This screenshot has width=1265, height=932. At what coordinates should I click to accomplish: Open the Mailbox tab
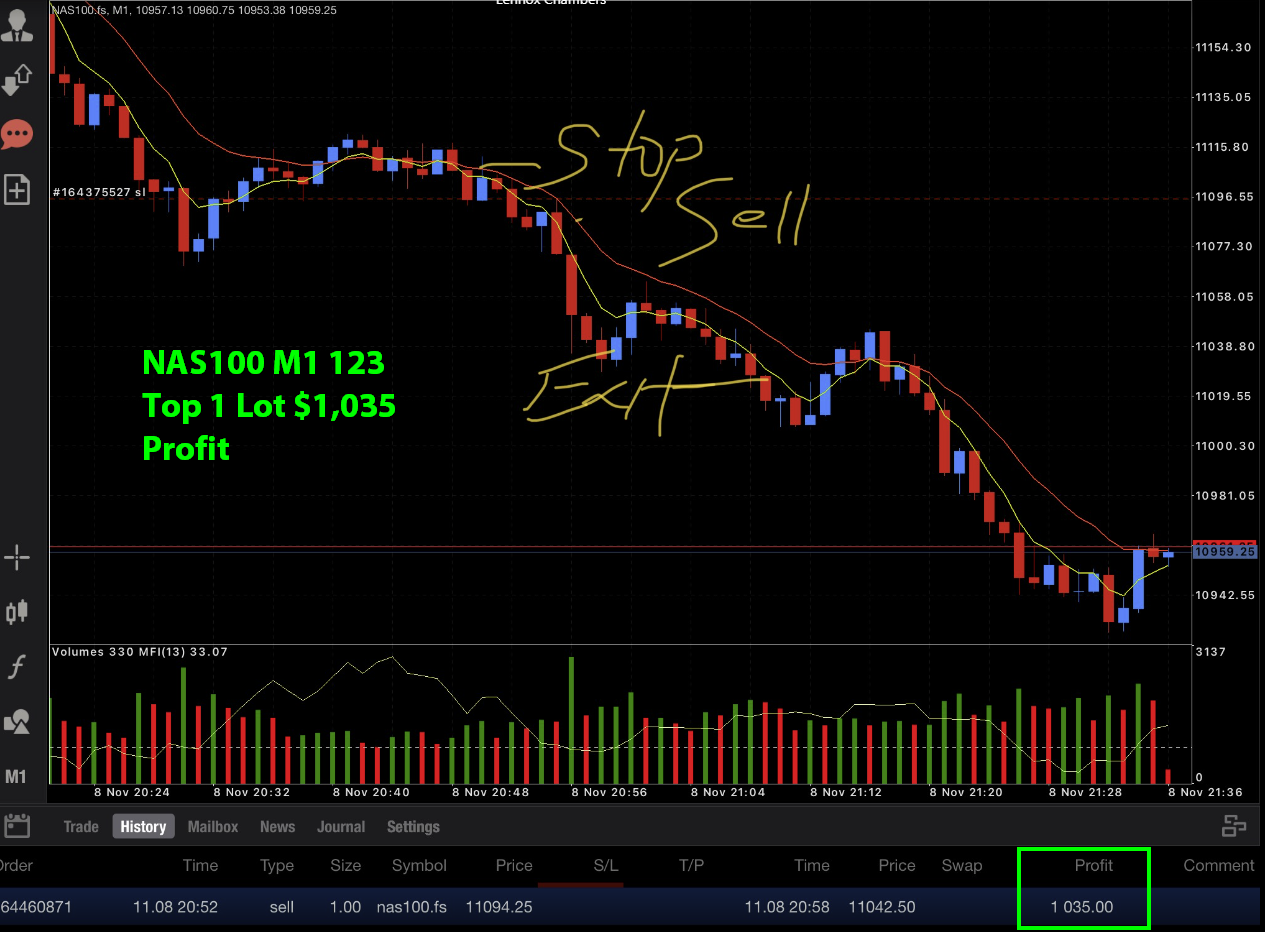coord(213,827)
